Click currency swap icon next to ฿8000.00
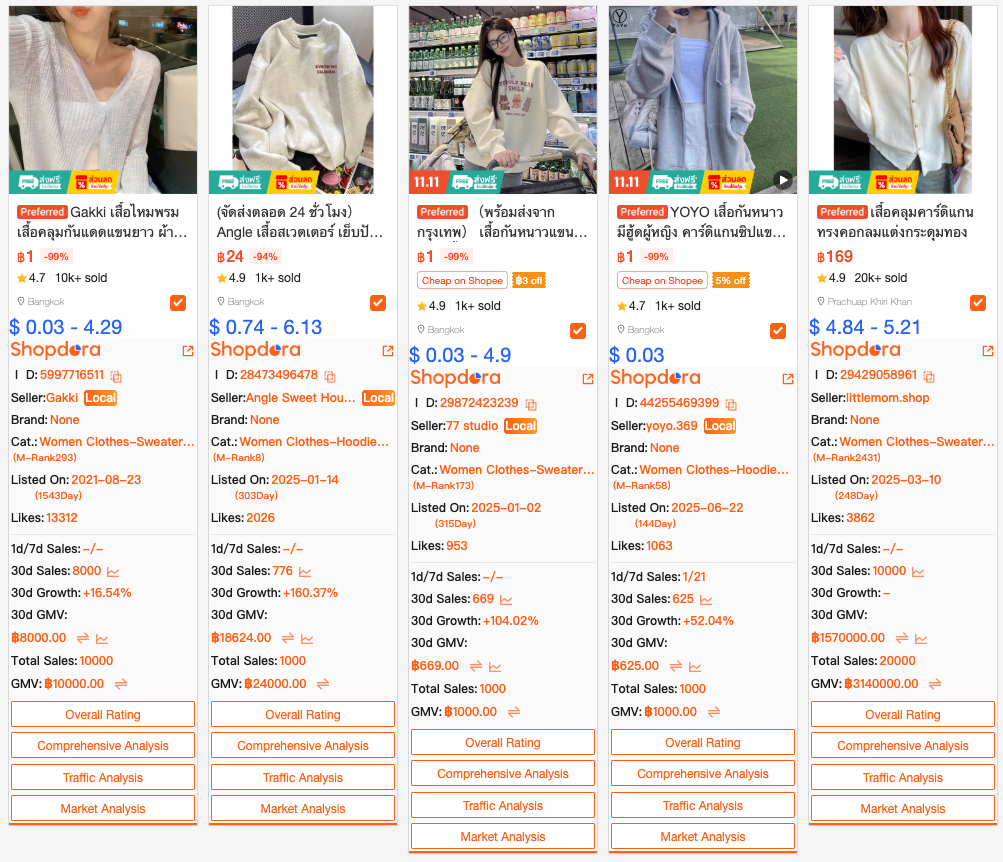This screenshot has height=862, width=1003. click(x=83, y=638)
